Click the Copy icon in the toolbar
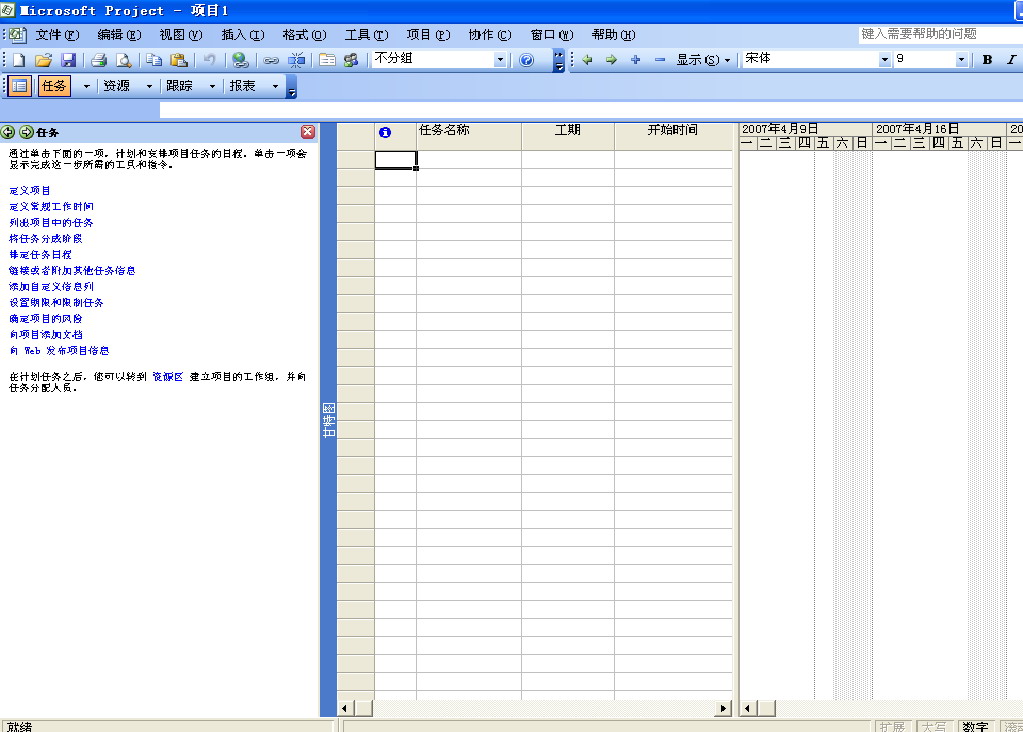1023x732 pixels. click(x=154, y=60)
